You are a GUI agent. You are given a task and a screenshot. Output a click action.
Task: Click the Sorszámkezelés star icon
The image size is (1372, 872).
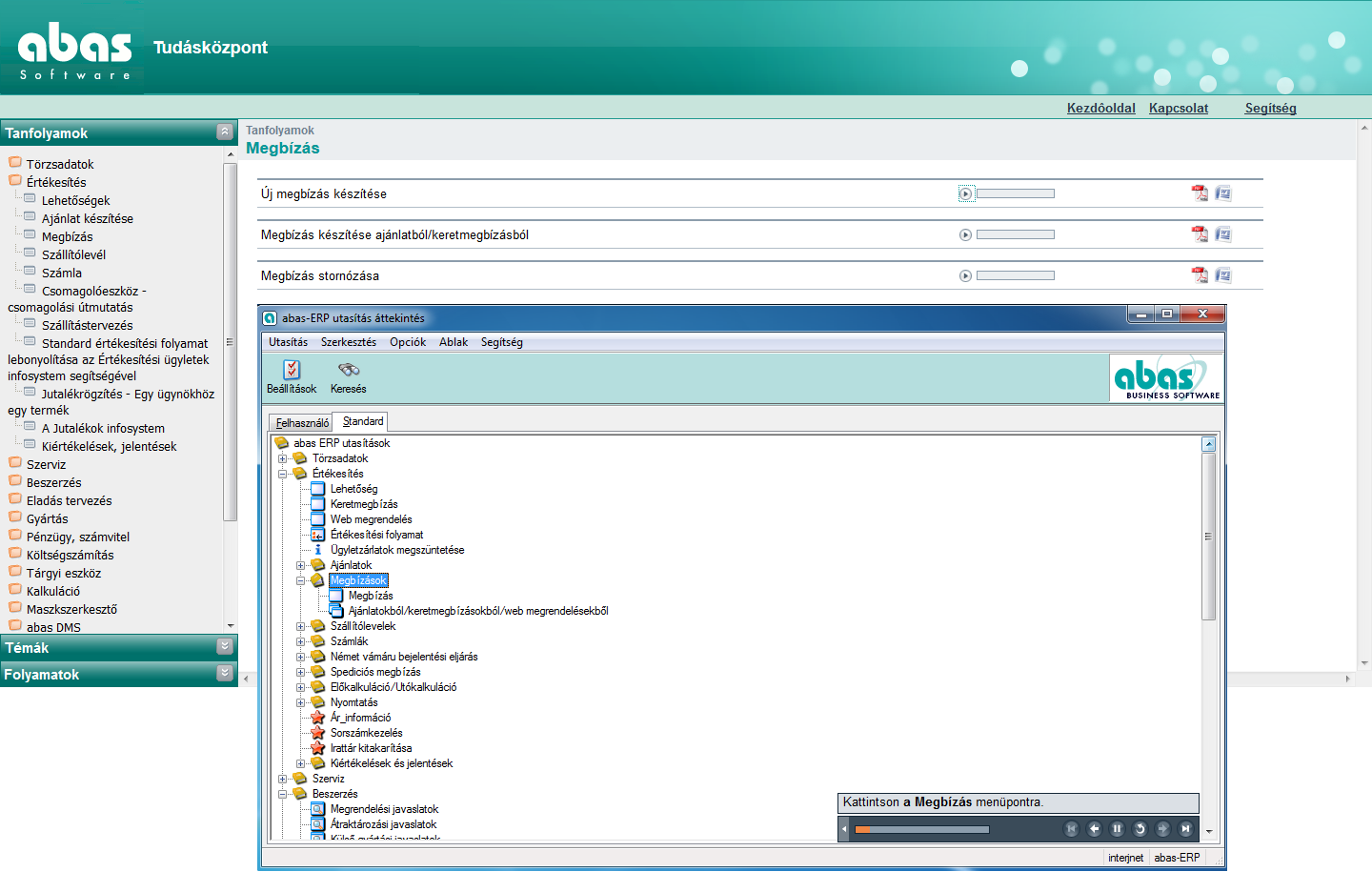click(x=318, y=733)
